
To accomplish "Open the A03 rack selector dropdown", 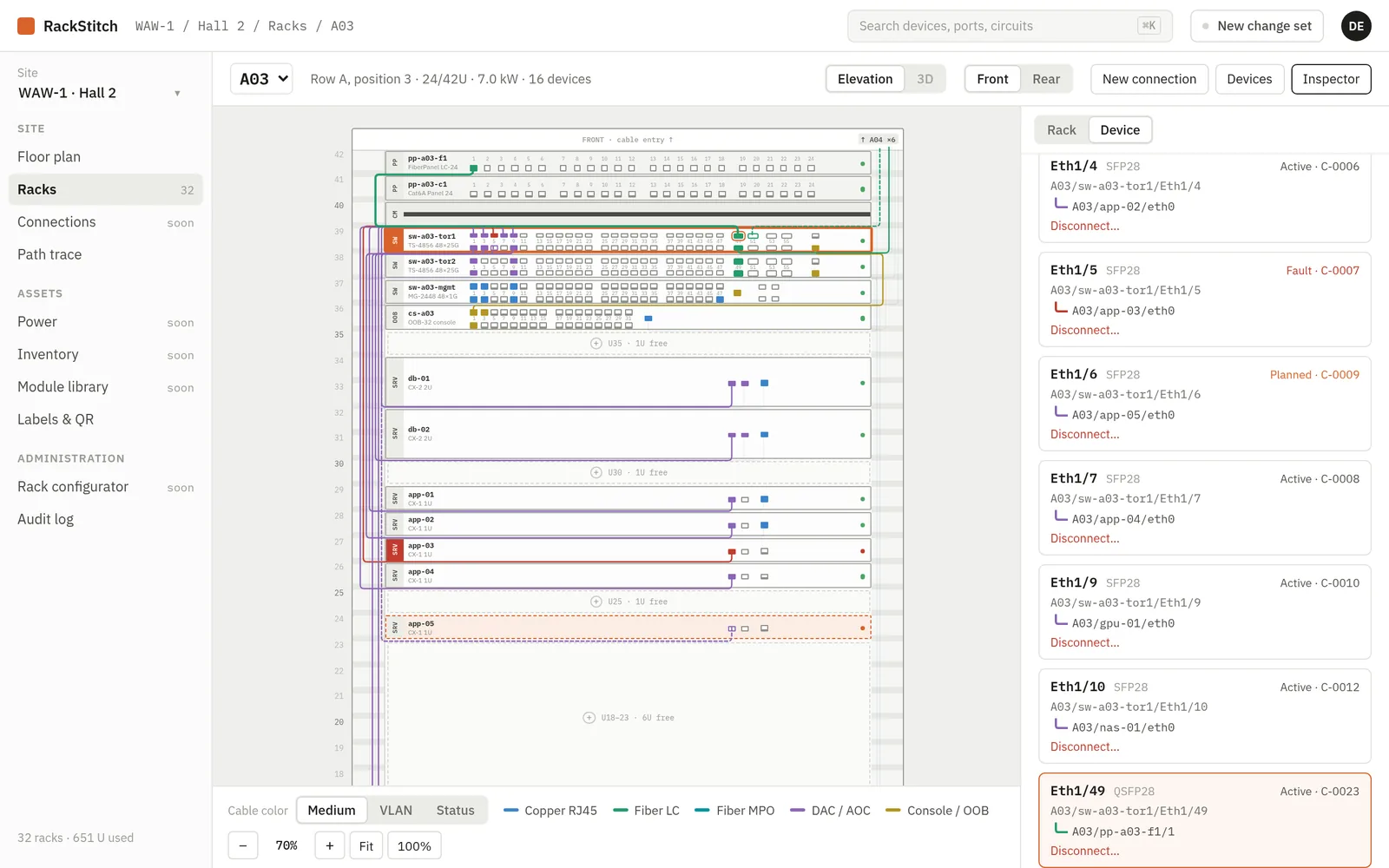I will pos(261,79).
